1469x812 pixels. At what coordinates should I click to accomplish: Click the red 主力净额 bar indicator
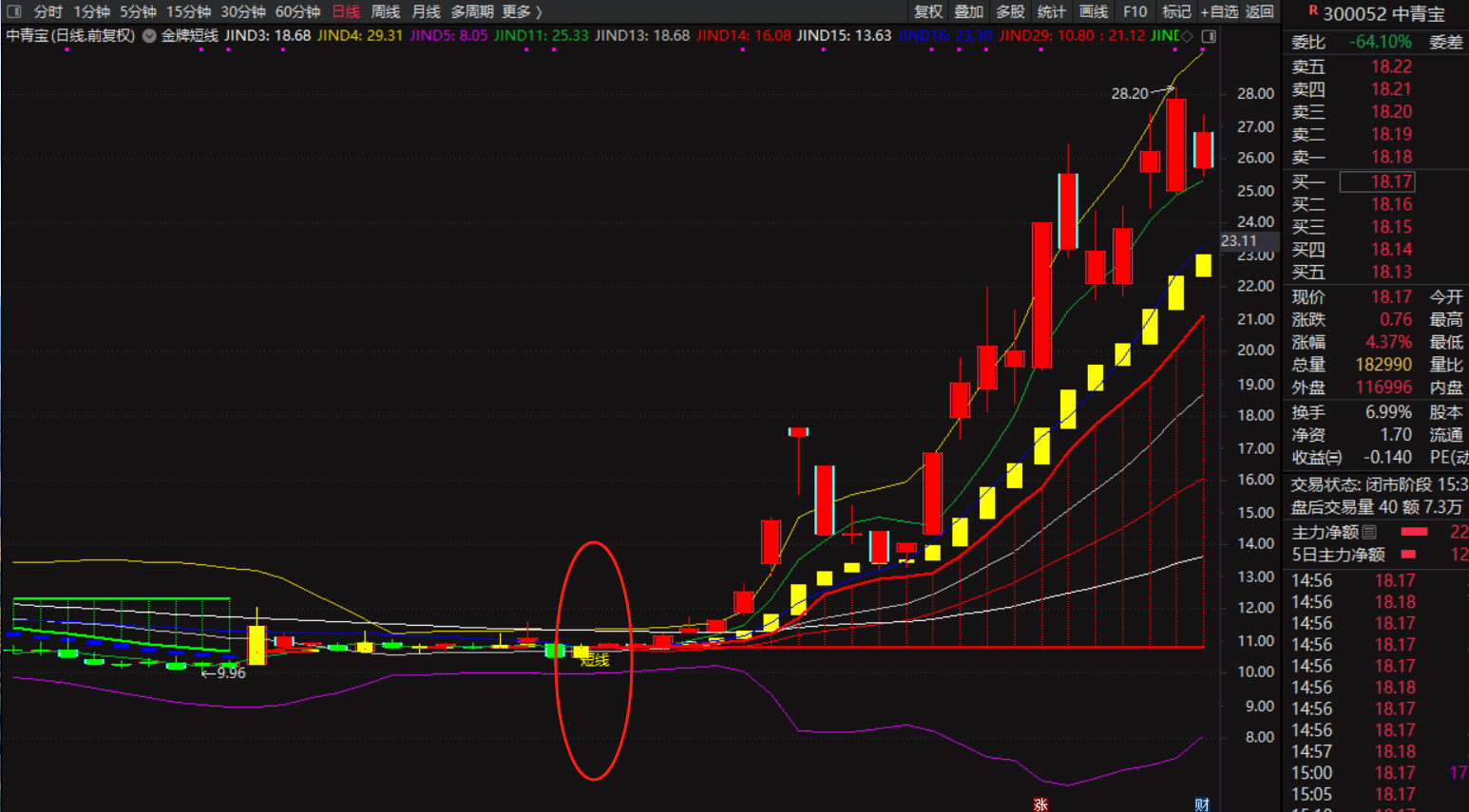click(1414, 532)
